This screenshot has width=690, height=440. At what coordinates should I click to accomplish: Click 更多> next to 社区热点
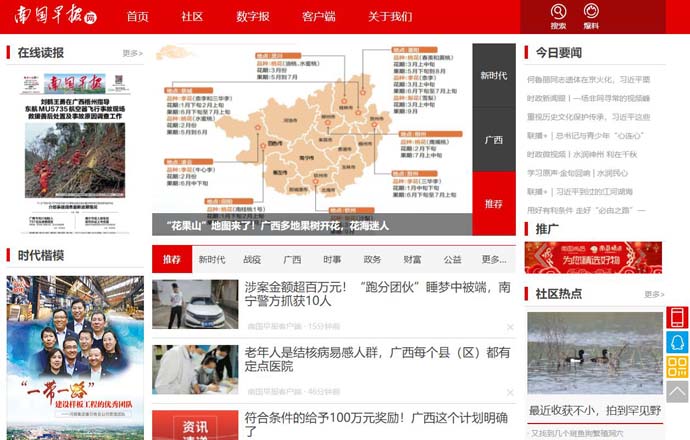click(654, 294)
